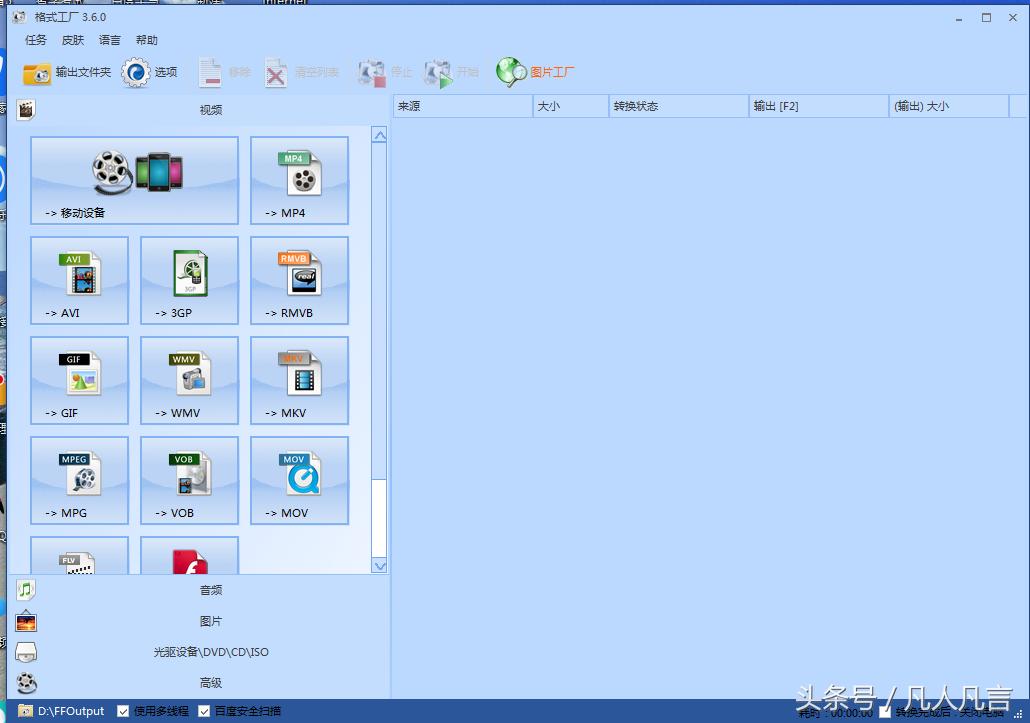The width and height of the screenshot is (1030, 723).
Task: Choose the -> MOV conversion tile
Action: pos(300,480)
